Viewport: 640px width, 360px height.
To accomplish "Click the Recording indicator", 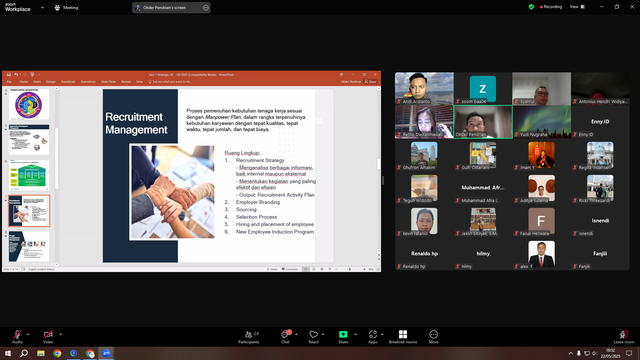I will tap(551, 7).
